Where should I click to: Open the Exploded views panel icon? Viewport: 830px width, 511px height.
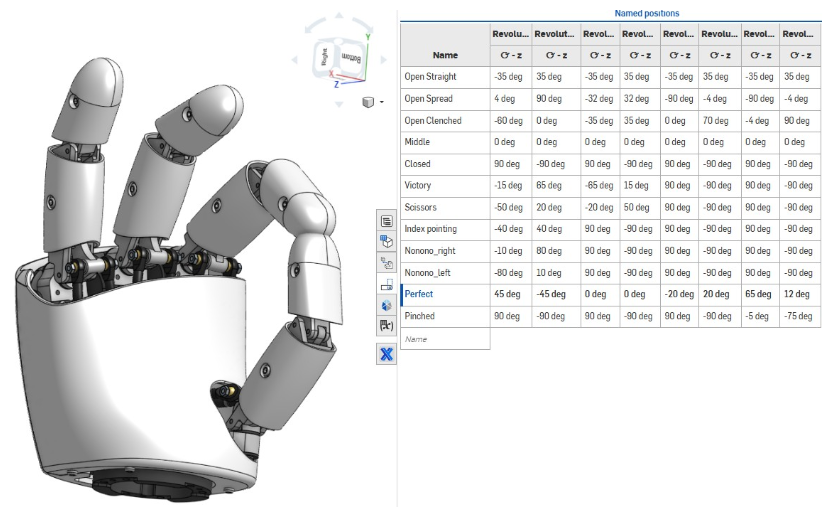[386, 263]
